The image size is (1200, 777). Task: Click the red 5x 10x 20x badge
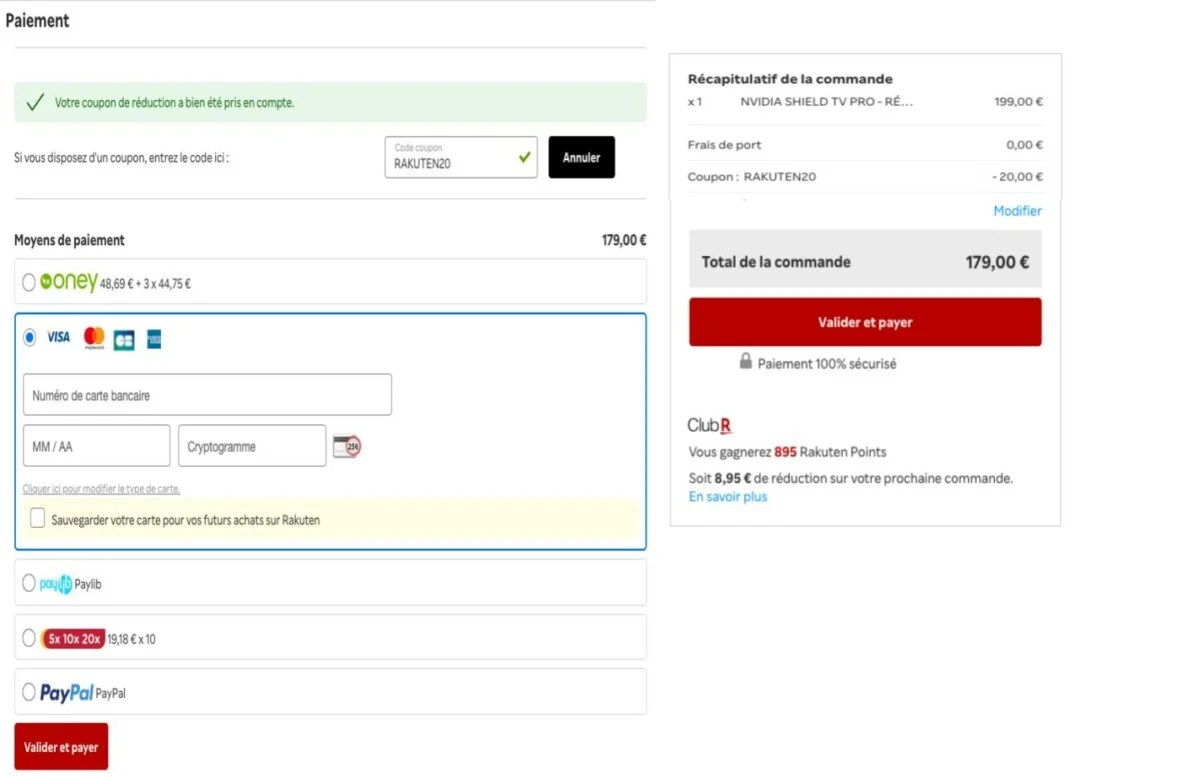(x=73, y=639)
